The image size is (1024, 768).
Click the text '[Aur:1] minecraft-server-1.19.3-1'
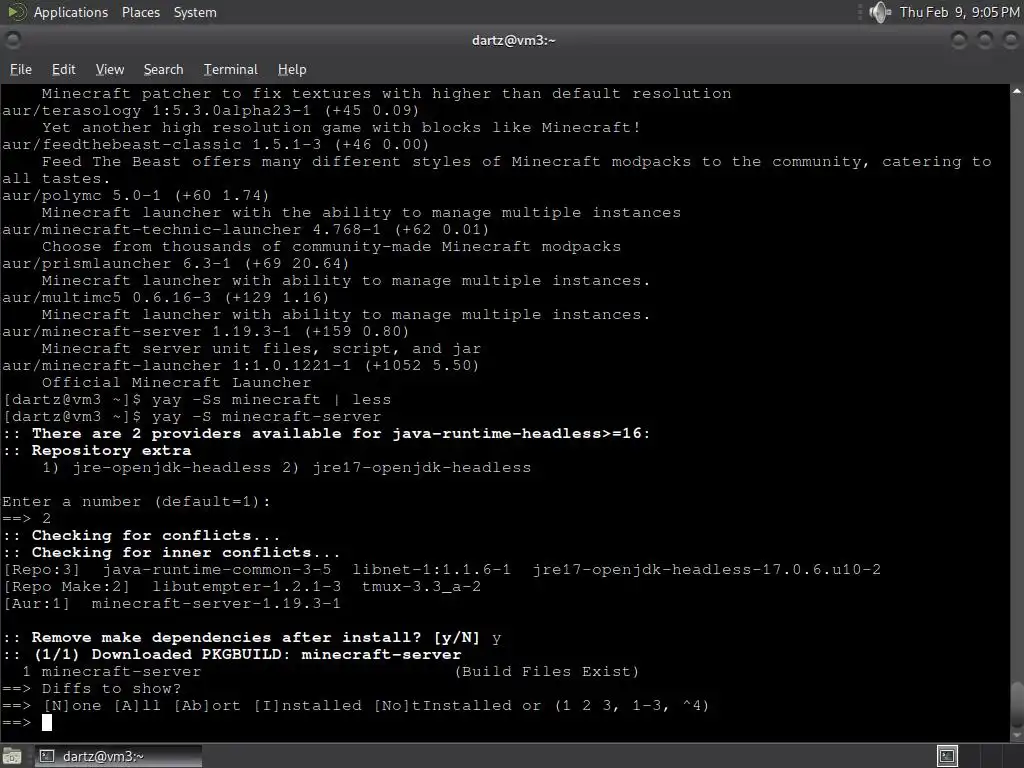pos(172,603)
